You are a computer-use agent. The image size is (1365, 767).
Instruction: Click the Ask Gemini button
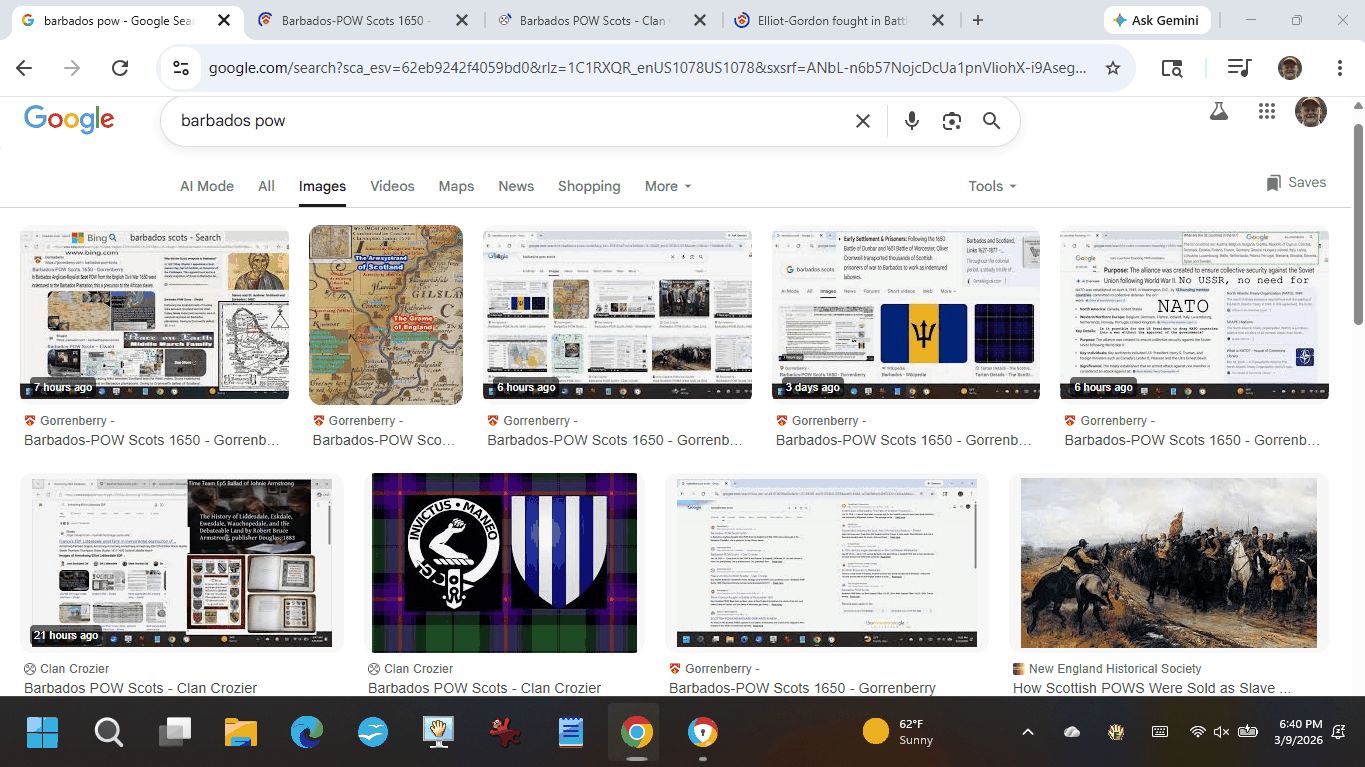tap(1157, 20)
